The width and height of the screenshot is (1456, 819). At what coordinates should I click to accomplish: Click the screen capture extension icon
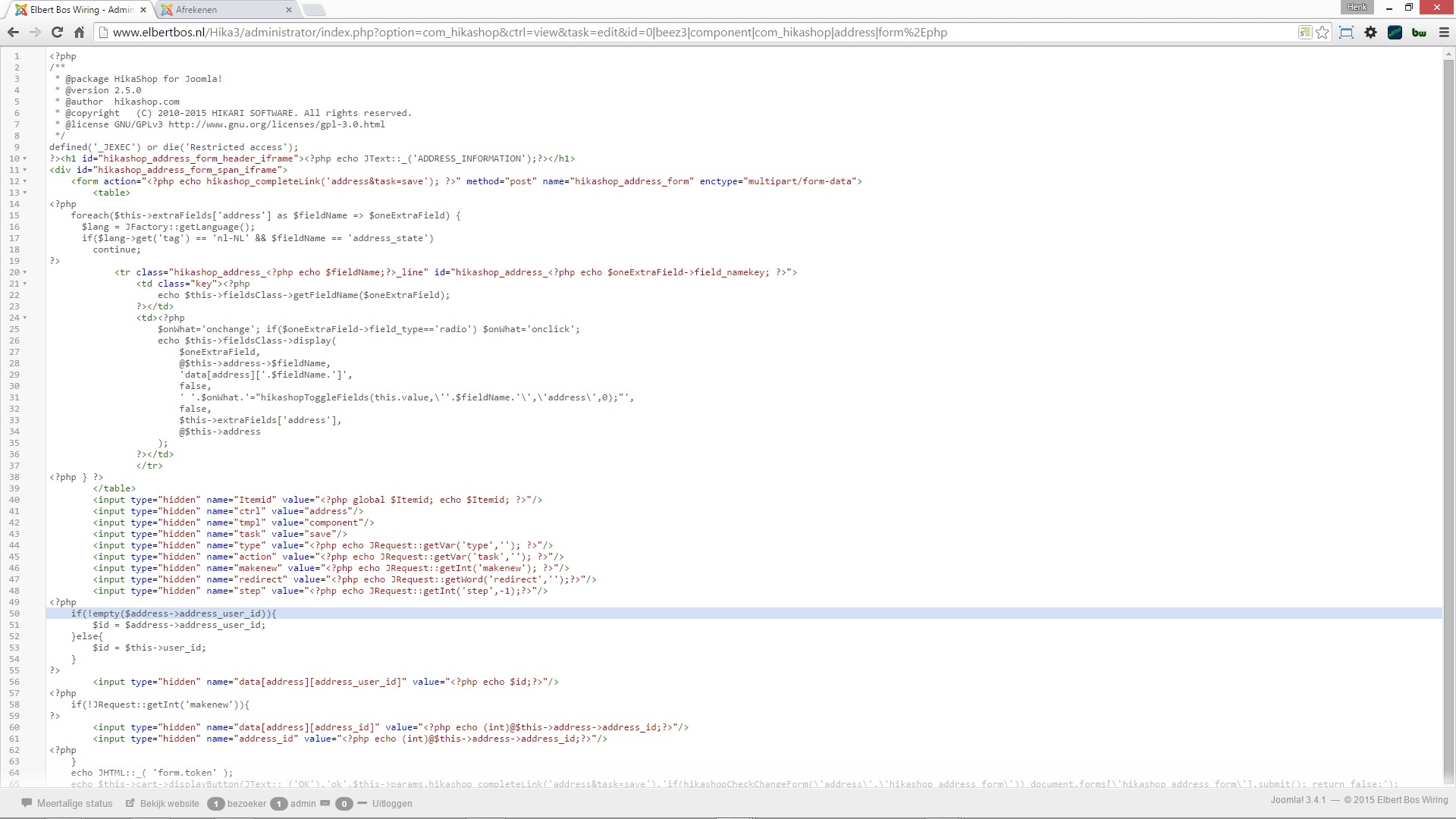(x=1346, y=32)
